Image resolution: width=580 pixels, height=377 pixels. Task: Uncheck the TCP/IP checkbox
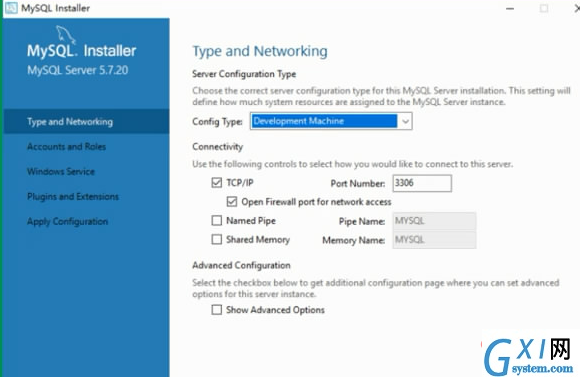(217, 182)
